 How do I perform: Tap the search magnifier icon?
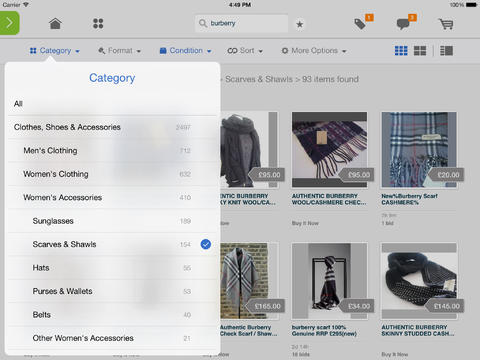tap(203, 23)
